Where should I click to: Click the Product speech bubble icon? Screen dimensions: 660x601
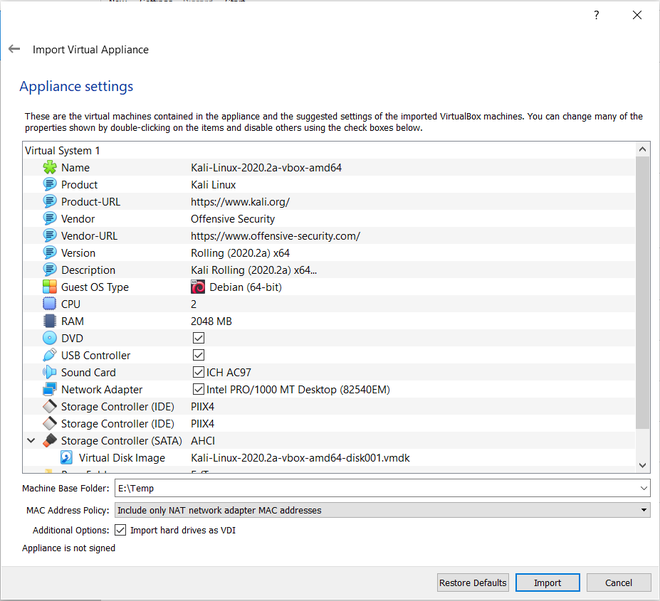[x=50, y=184]
